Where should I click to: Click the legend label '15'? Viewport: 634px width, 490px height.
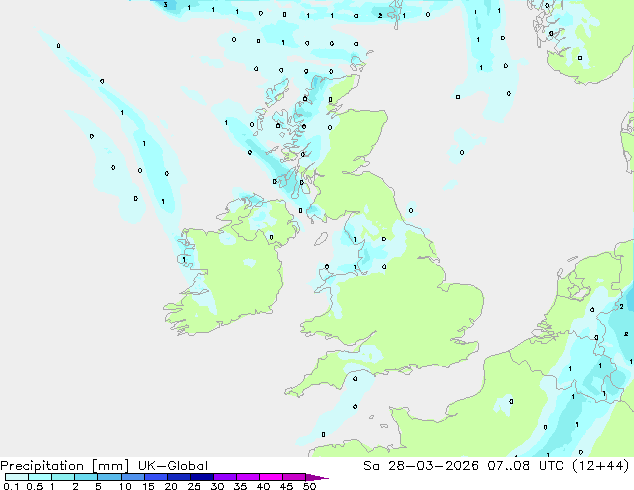pyautogui.click(x=148, y=486)
